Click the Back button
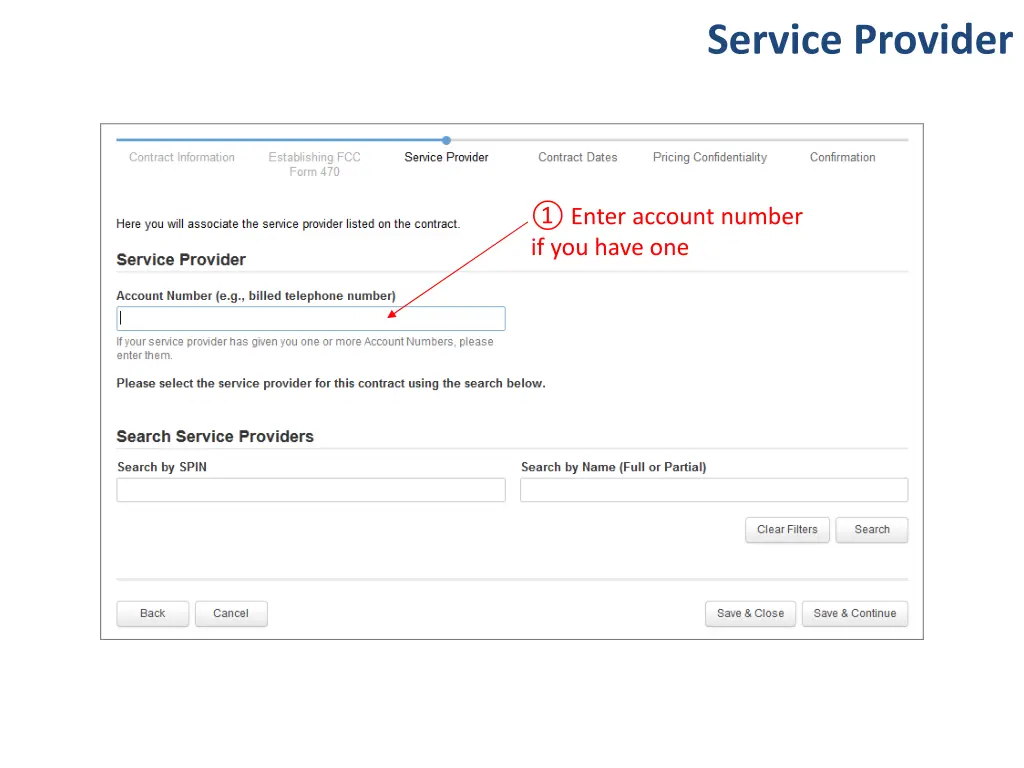The image size is (1024, 768). (153, 613)
